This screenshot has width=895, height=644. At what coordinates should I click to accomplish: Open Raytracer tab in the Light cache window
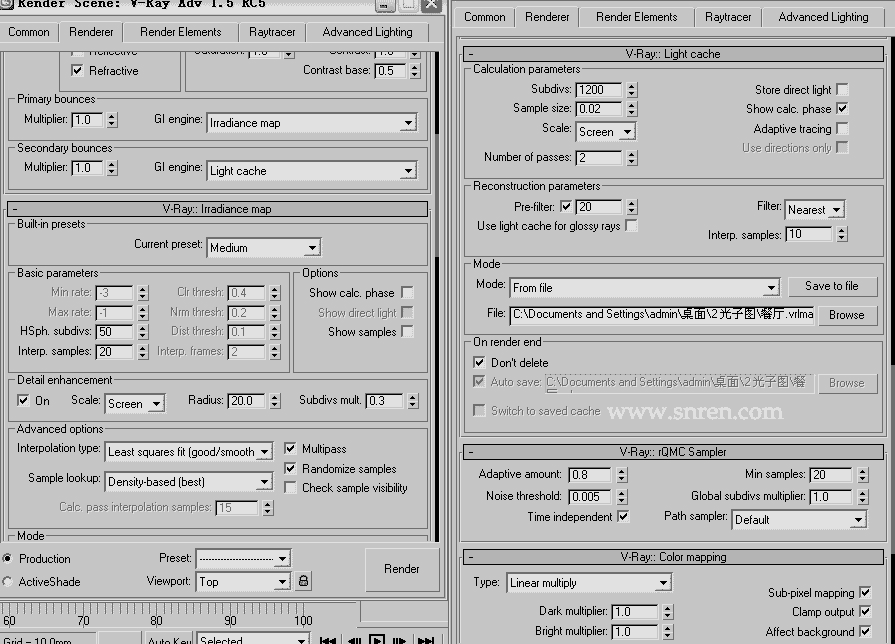[728, 17]
